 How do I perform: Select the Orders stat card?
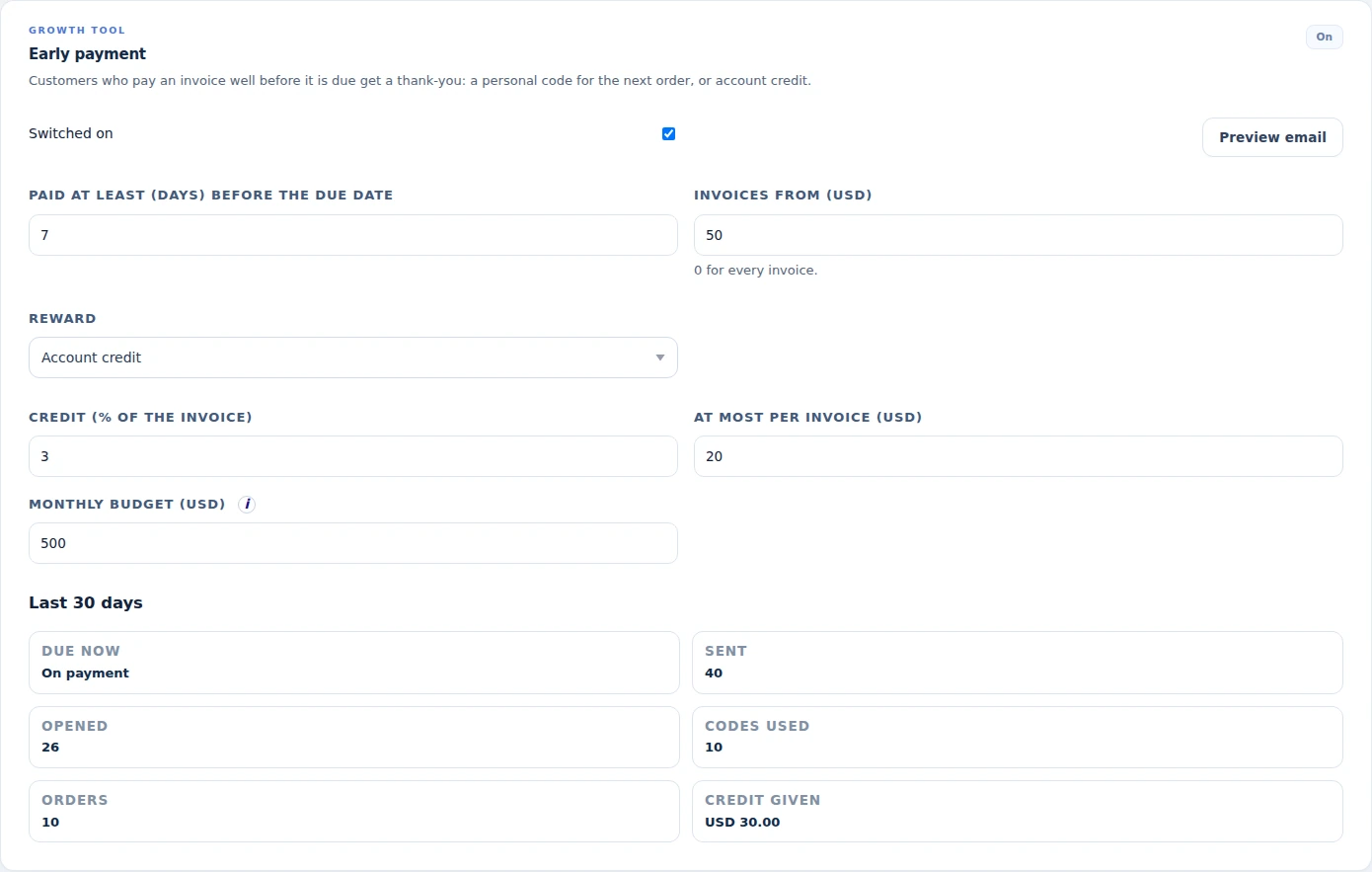tap(354, 812)
